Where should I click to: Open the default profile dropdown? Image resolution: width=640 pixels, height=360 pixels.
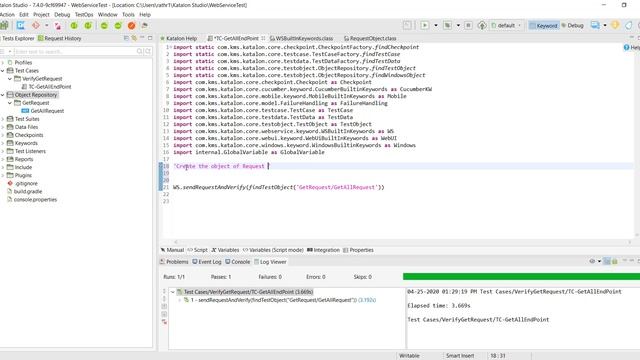coord(507,25)
